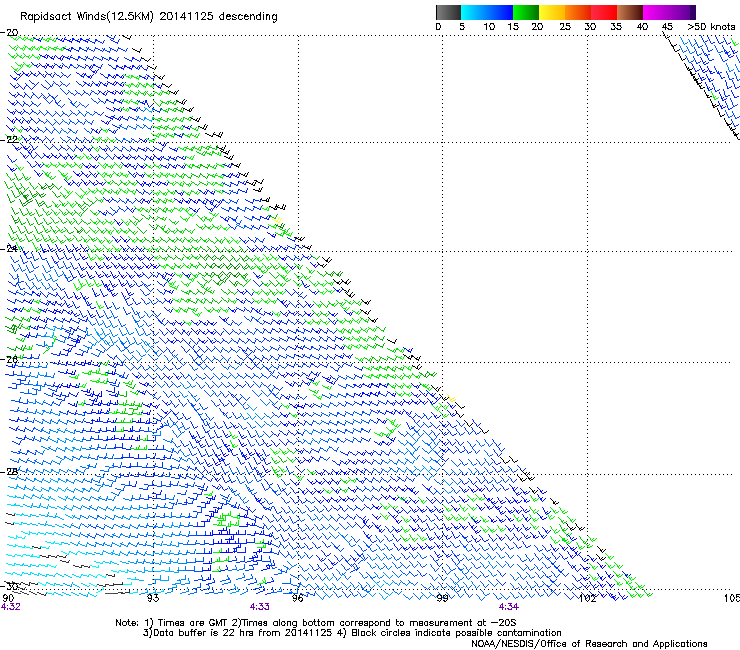Click the yellow 20-25 knots legend color
Viewport: 740px width, 650px height.
(x=552, y=12)
